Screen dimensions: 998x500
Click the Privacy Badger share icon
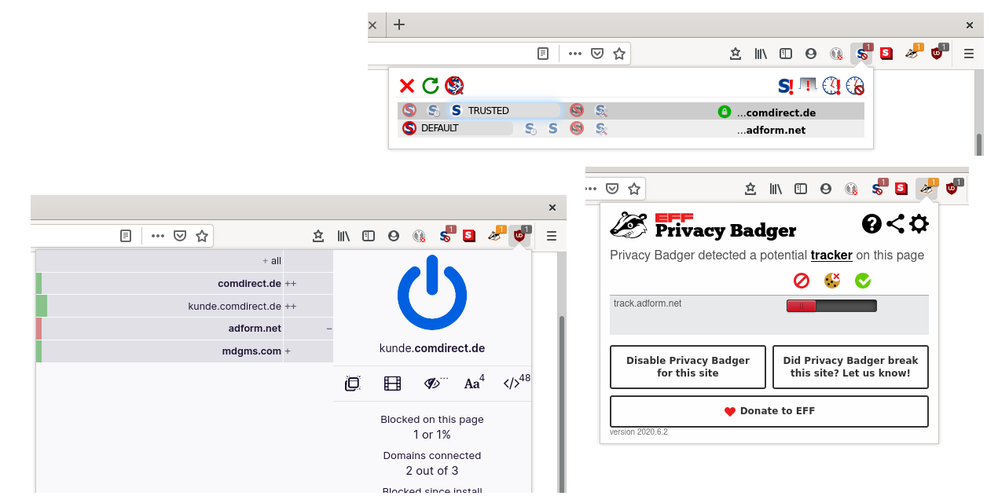point(895,224)
